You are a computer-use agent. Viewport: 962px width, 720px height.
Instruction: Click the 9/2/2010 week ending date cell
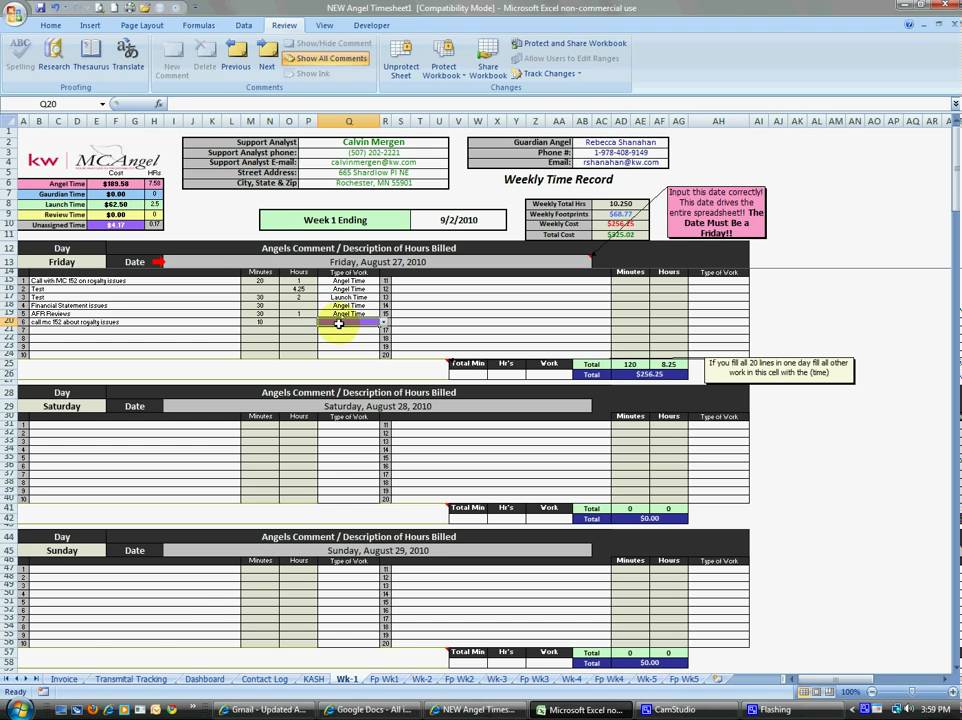(x=458, y=220)
